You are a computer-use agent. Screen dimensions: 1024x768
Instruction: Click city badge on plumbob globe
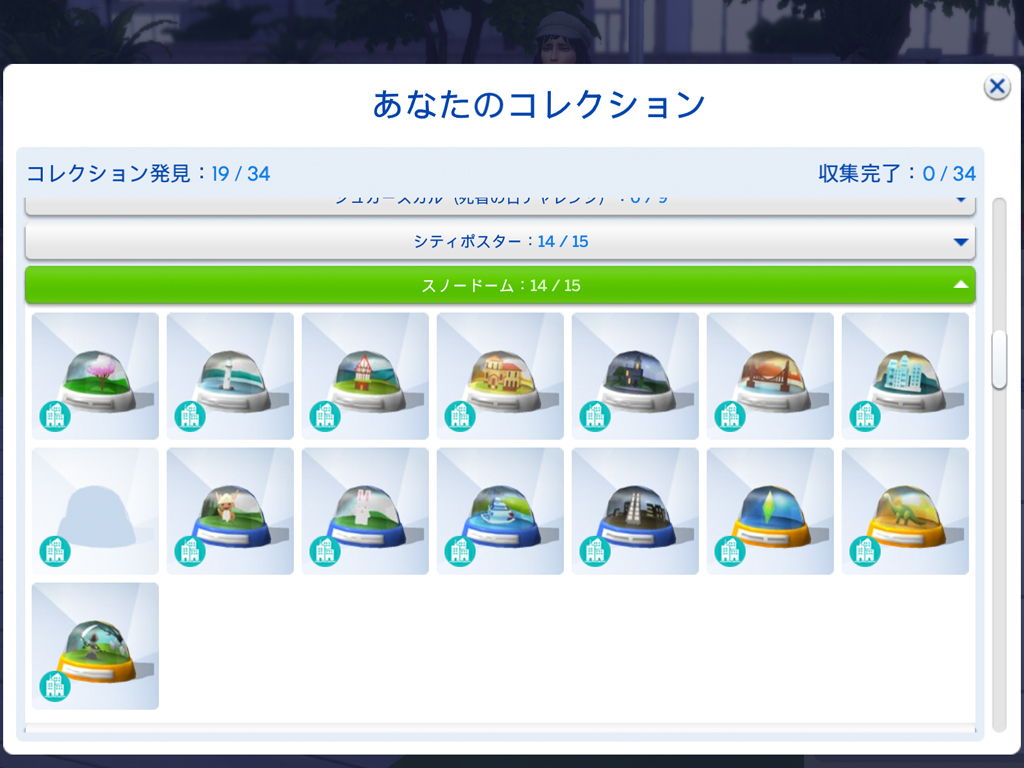(729, 551)
